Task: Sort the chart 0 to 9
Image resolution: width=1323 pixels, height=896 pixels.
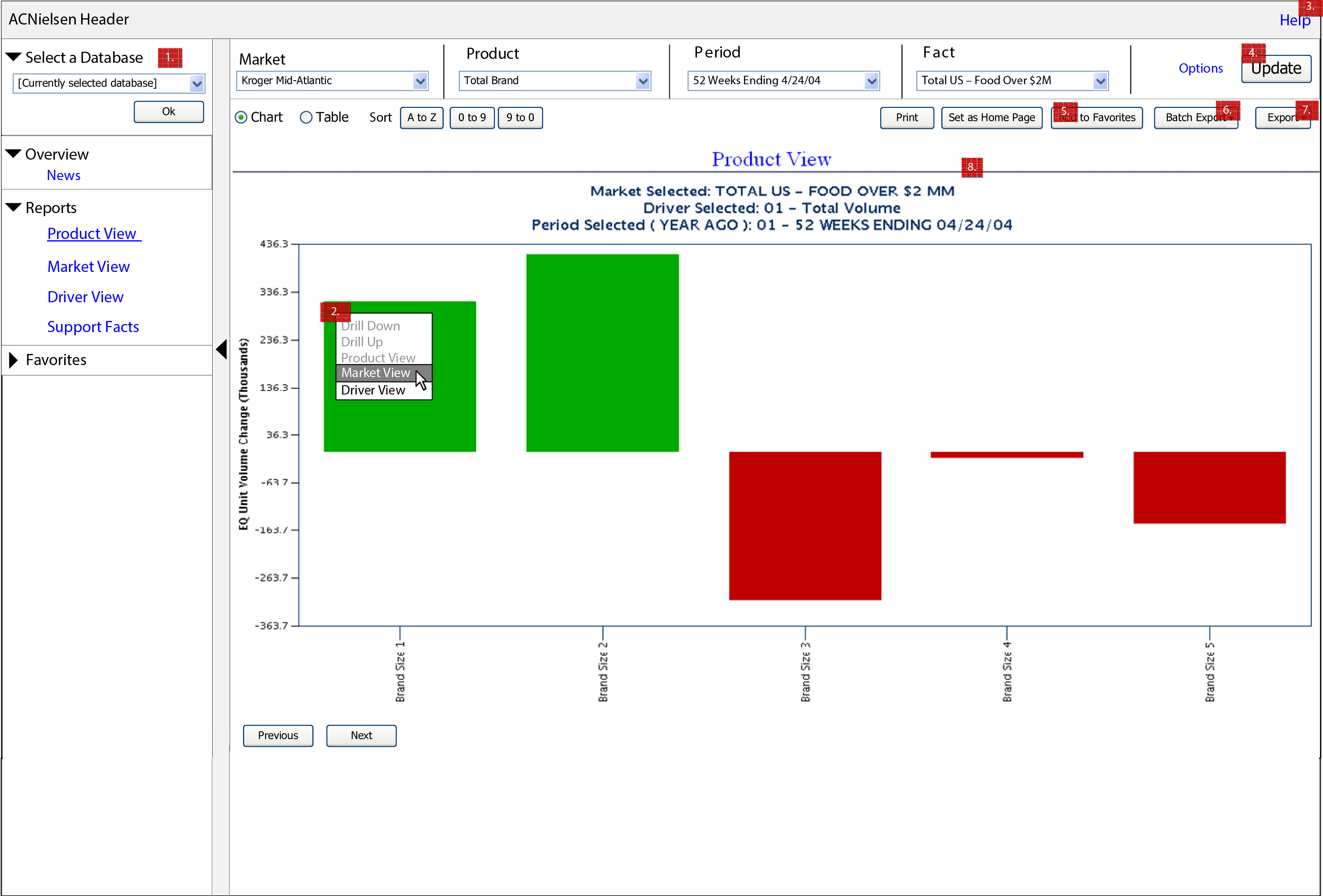Action: (472, 118)
